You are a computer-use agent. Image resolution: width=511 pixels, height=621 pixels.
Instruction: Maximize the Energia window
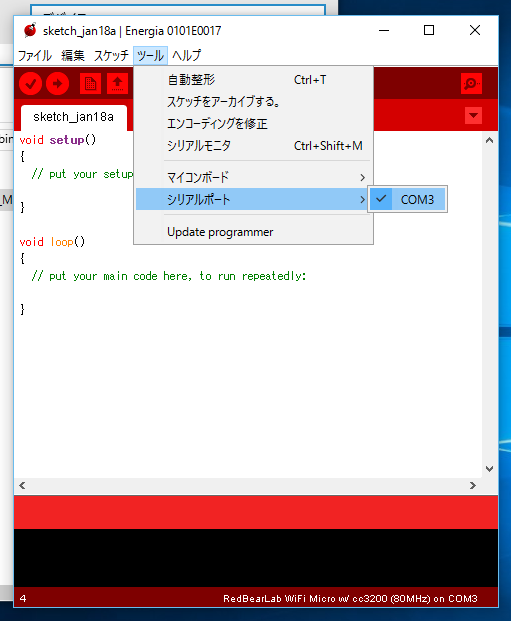[429, 30]
